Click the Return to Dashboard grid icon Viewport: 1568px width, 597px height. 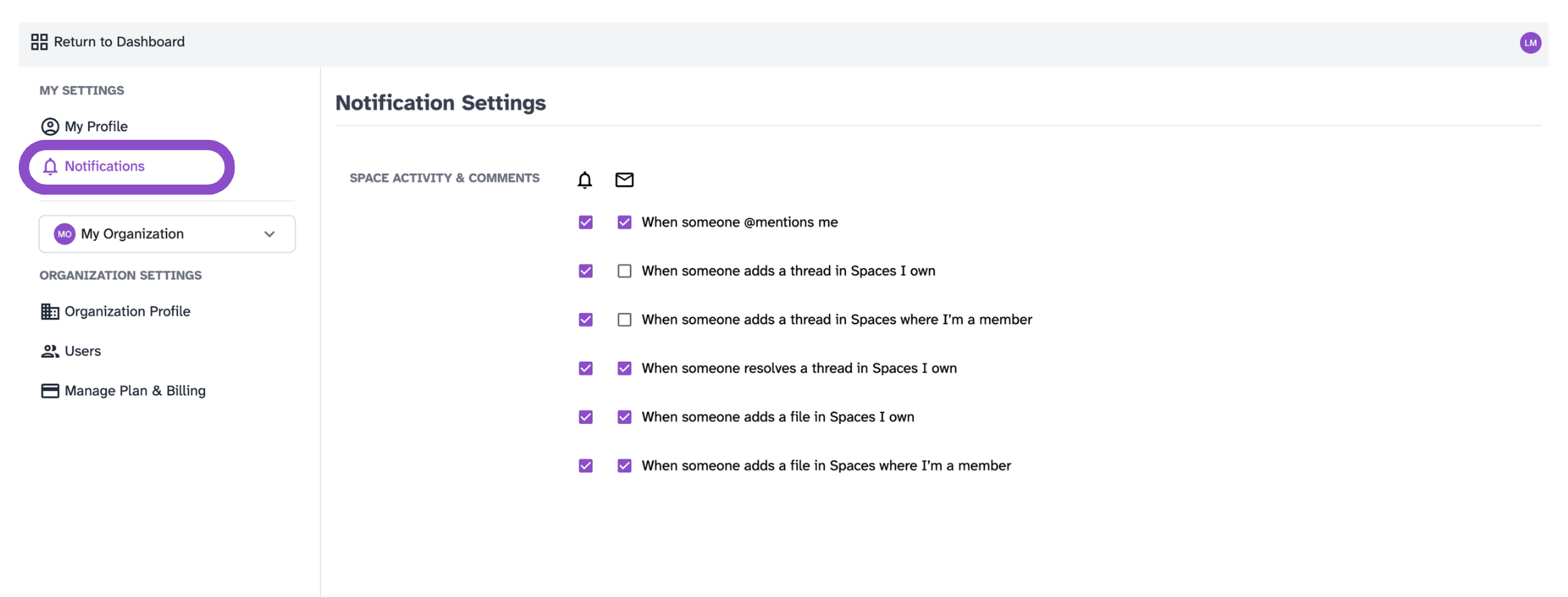pos(39,42)
